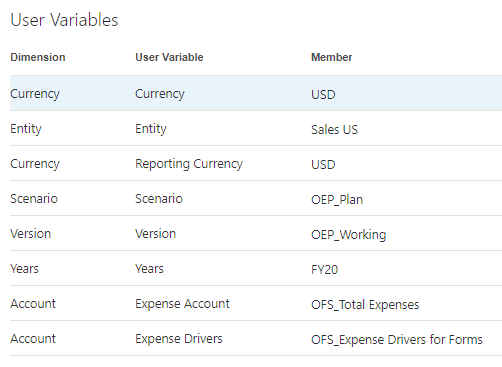502x367 pixels.
Task: Select the Sales US member cell
Action: click(x=334, y=129)
